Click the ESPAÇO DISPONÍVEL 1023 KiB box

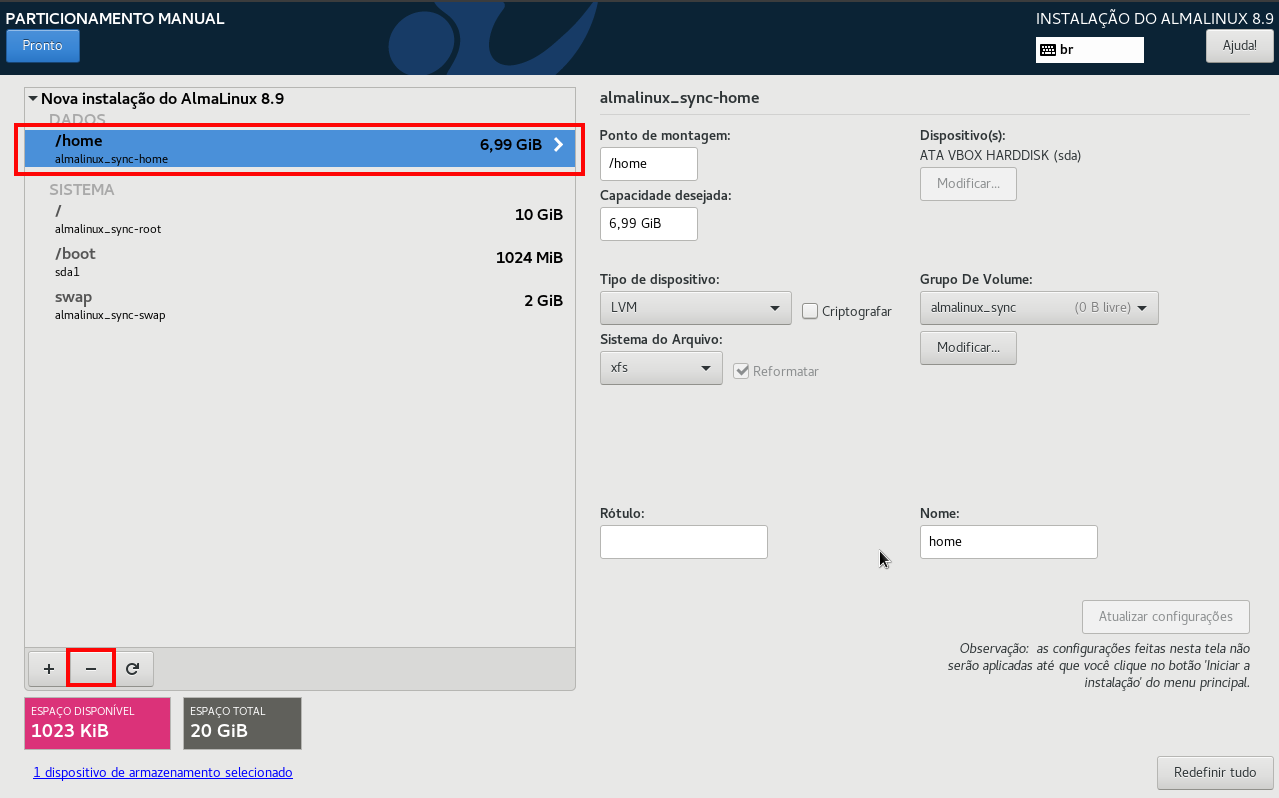point(98,723)
